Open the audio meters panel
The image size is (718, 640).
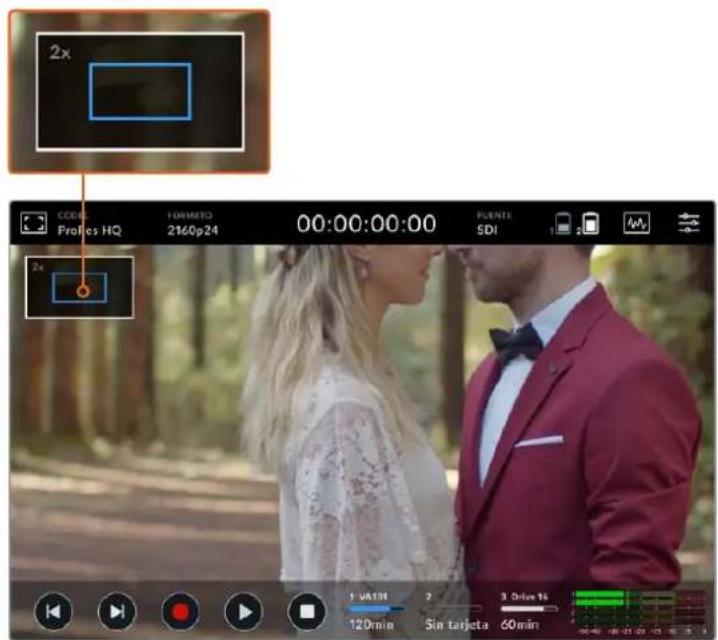click(638, 613)
